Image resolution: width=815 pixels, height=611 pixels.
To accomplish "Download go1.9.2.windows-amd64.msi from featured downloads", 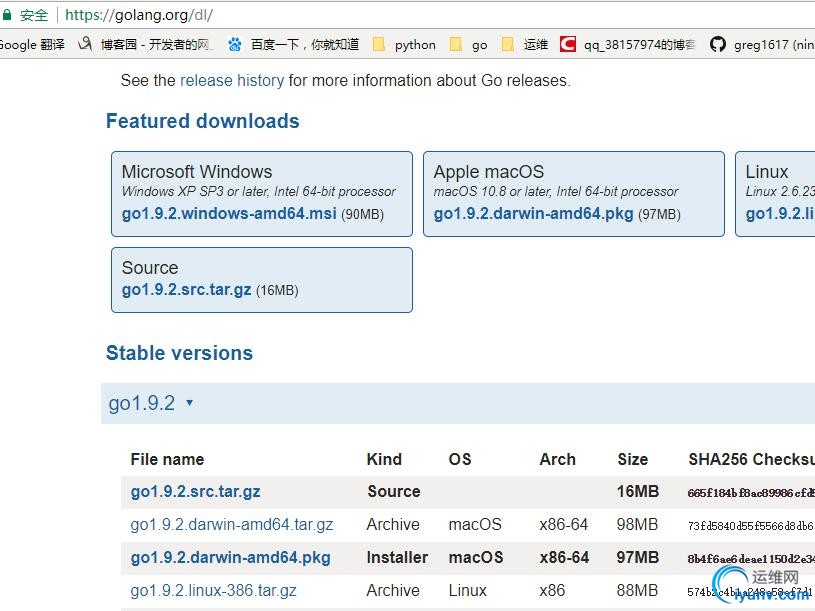I will 229,214.
